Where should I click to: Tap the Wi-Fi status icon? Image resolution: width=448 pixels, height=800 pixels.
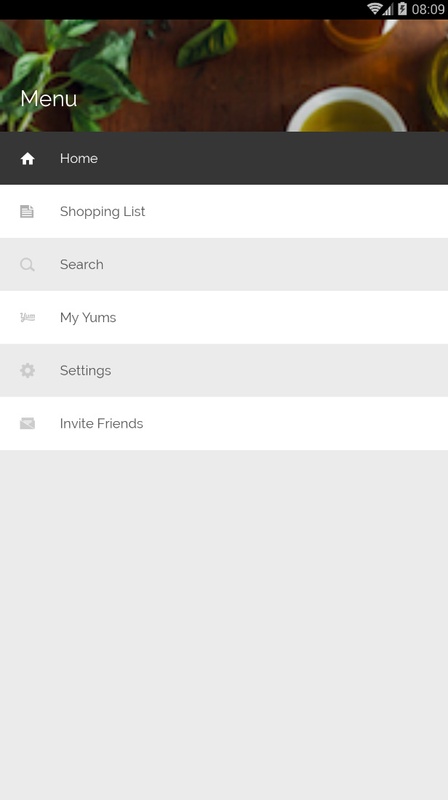click(375, 9)
